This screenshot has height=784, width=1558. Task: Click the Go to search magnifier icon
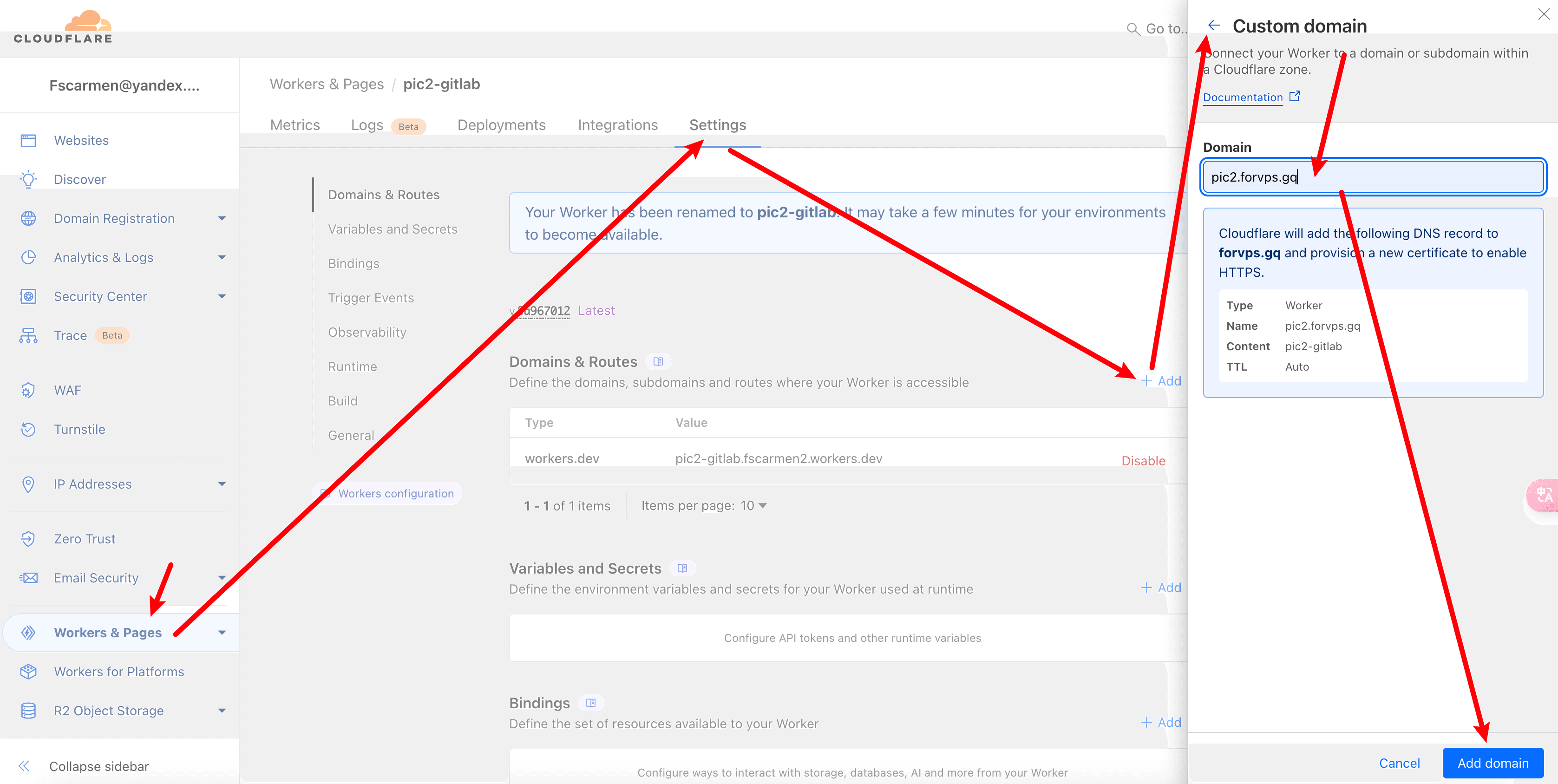pos(1133,29)
